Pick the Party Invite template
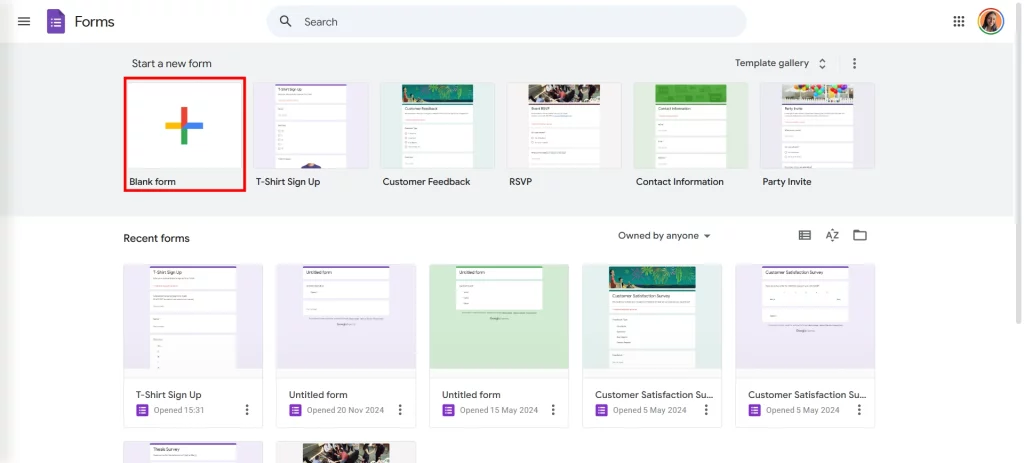Viewport: 1024px width, 463px height. pos(817,126)
